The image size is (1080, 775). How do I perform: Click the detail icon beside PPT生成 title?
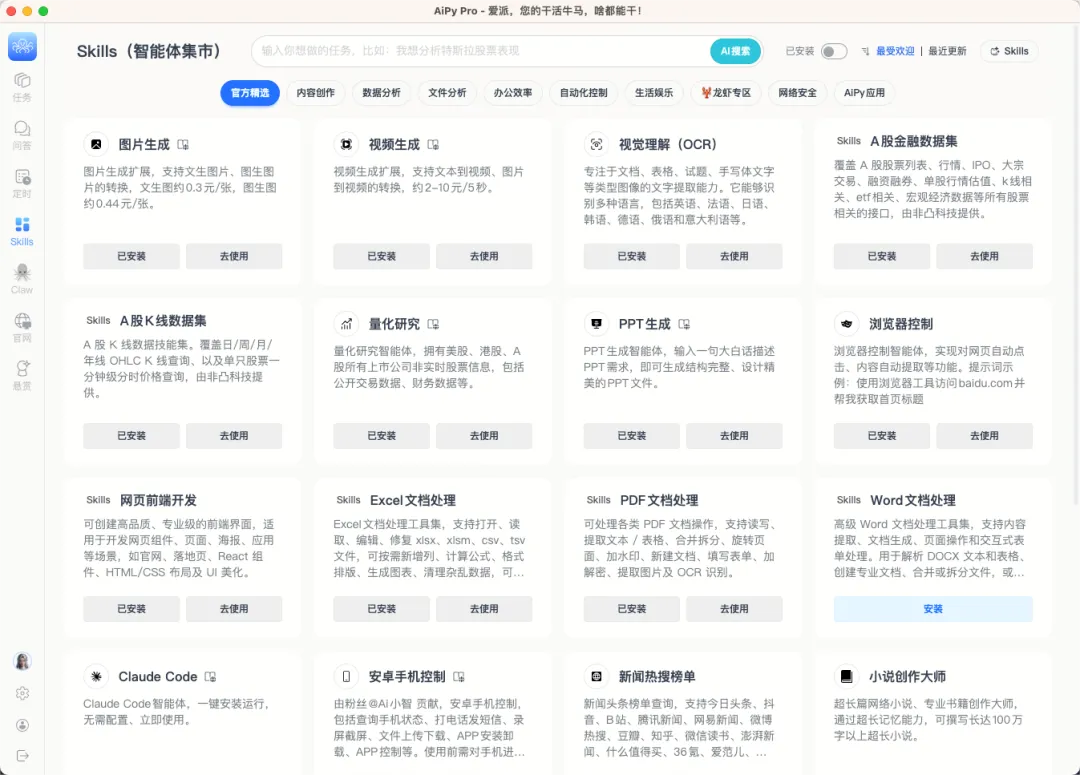pos(683,324)
